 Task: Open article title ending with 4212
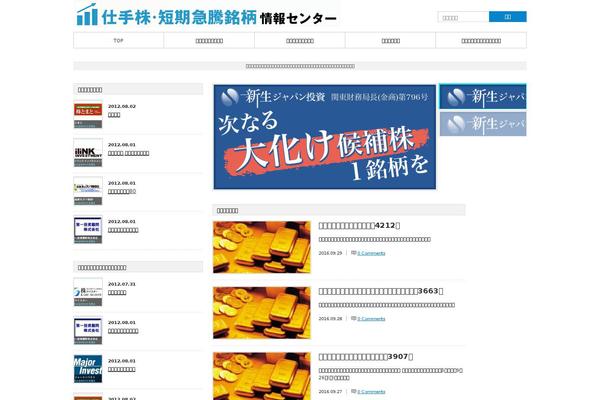coord(359,225)
